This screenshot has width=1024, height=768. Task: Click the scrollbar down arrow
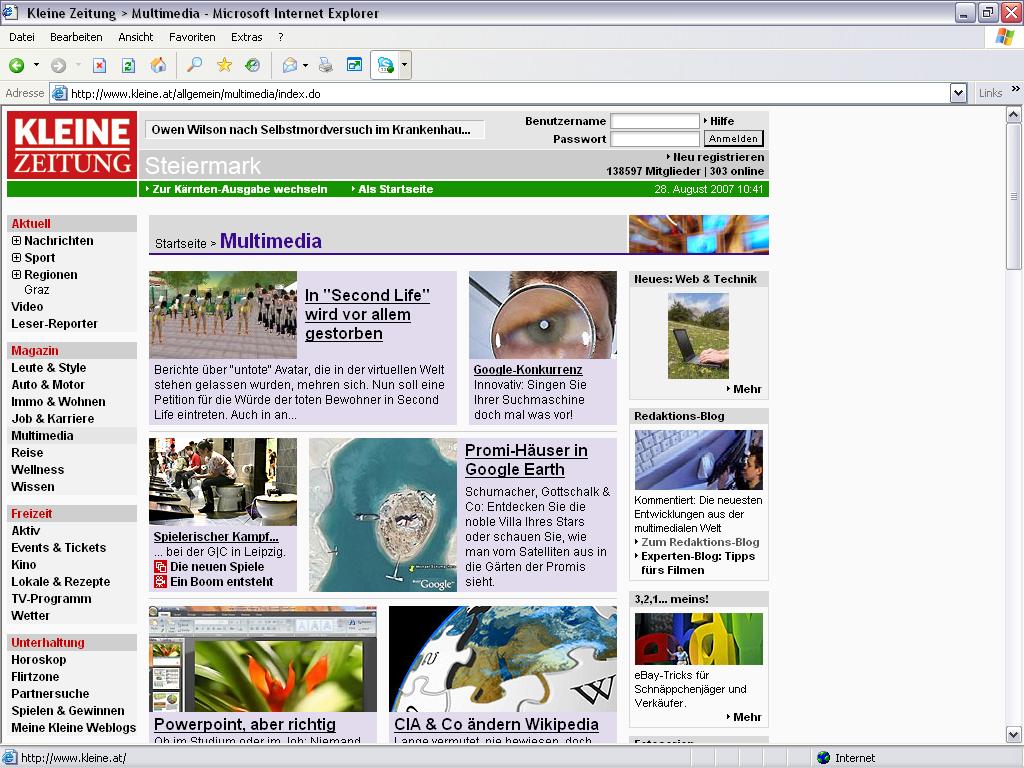click(1014, 735)
